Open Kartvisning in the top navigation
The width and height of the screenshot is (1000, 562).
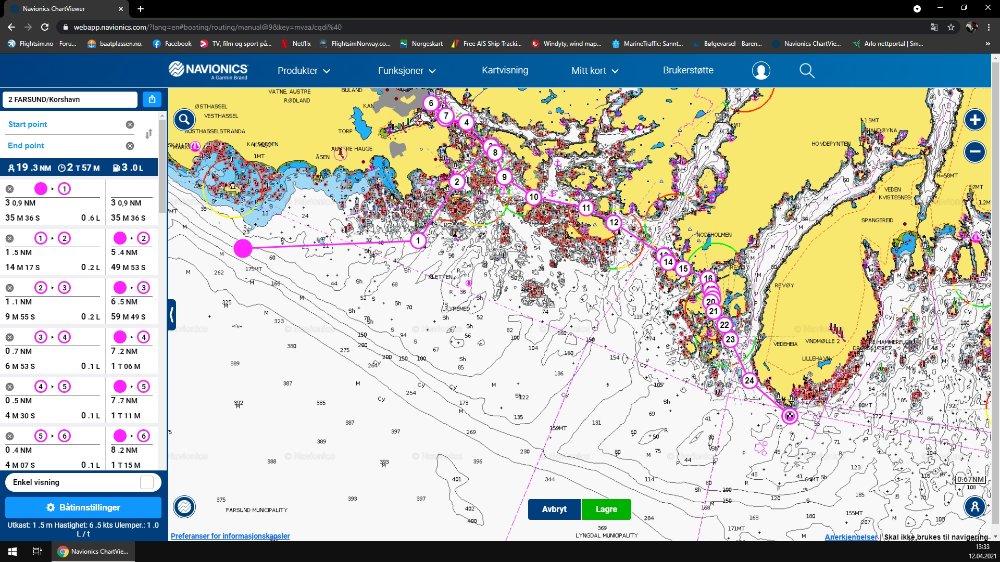pyautogui.click(x=504, y=70)
